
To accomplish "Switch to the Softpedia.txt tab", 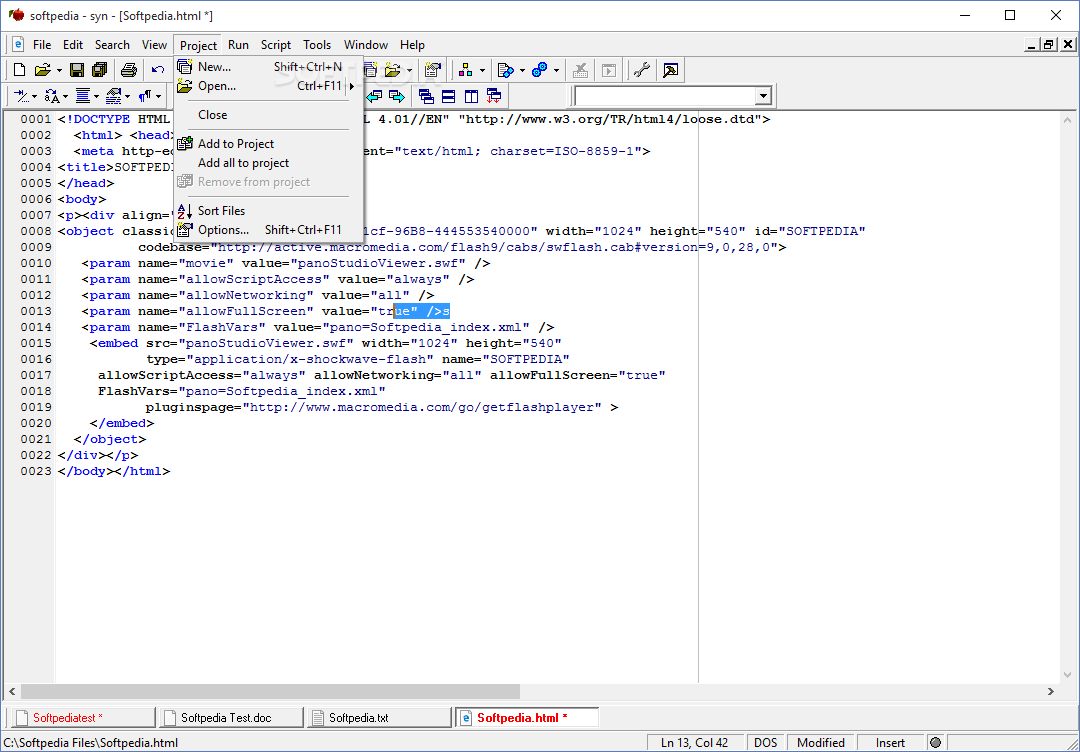I will point(379,718).
